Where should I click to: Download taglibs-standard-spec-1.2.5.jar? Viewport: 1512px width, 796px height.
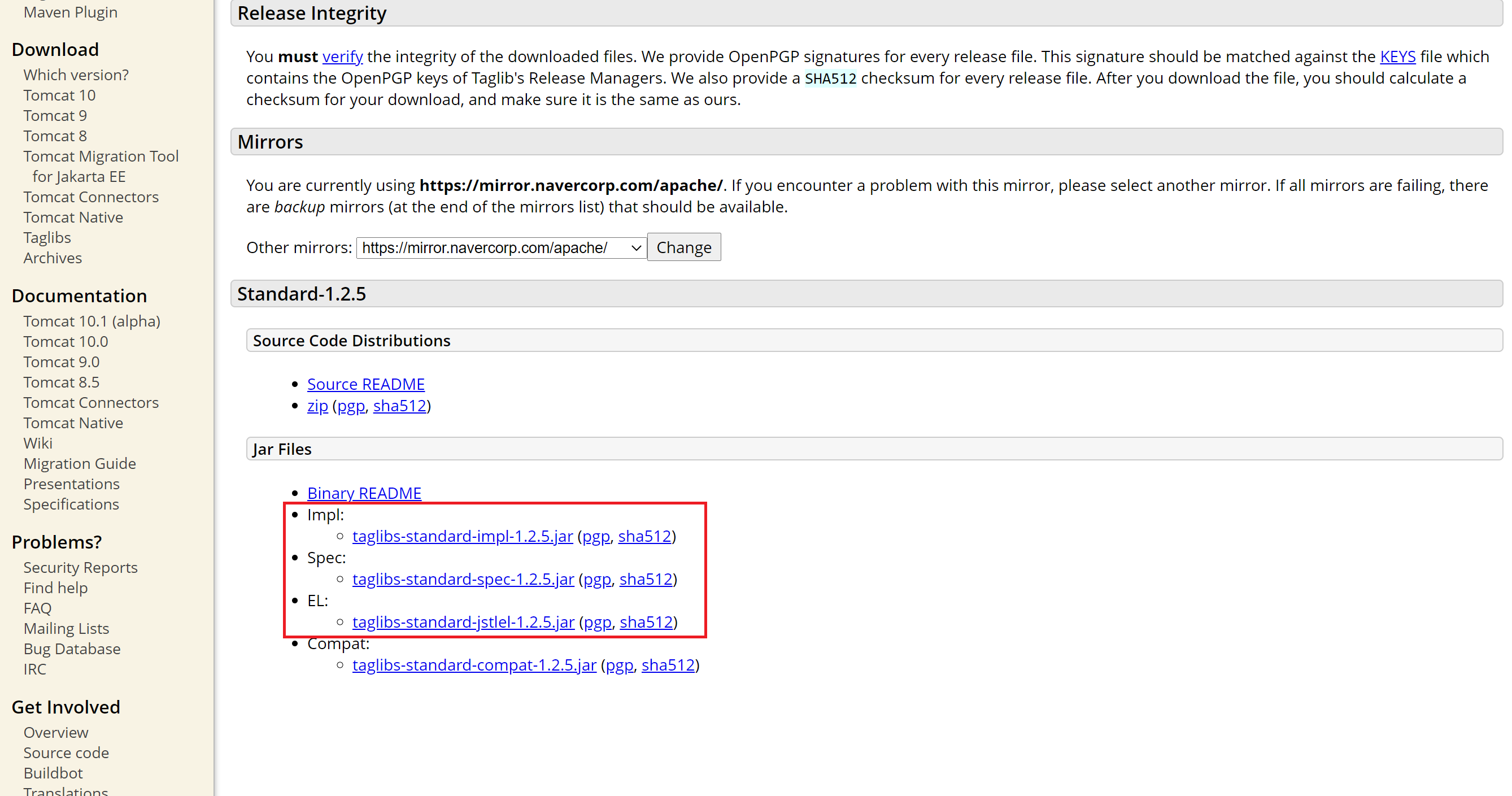tap(463, 579)
